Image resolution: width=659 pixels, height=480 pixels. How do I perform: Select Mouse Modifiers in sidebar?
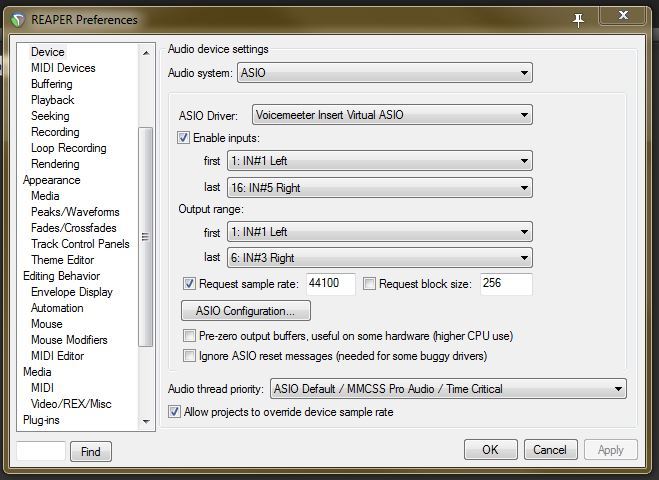pyautogui.click(x=69, y=340)
